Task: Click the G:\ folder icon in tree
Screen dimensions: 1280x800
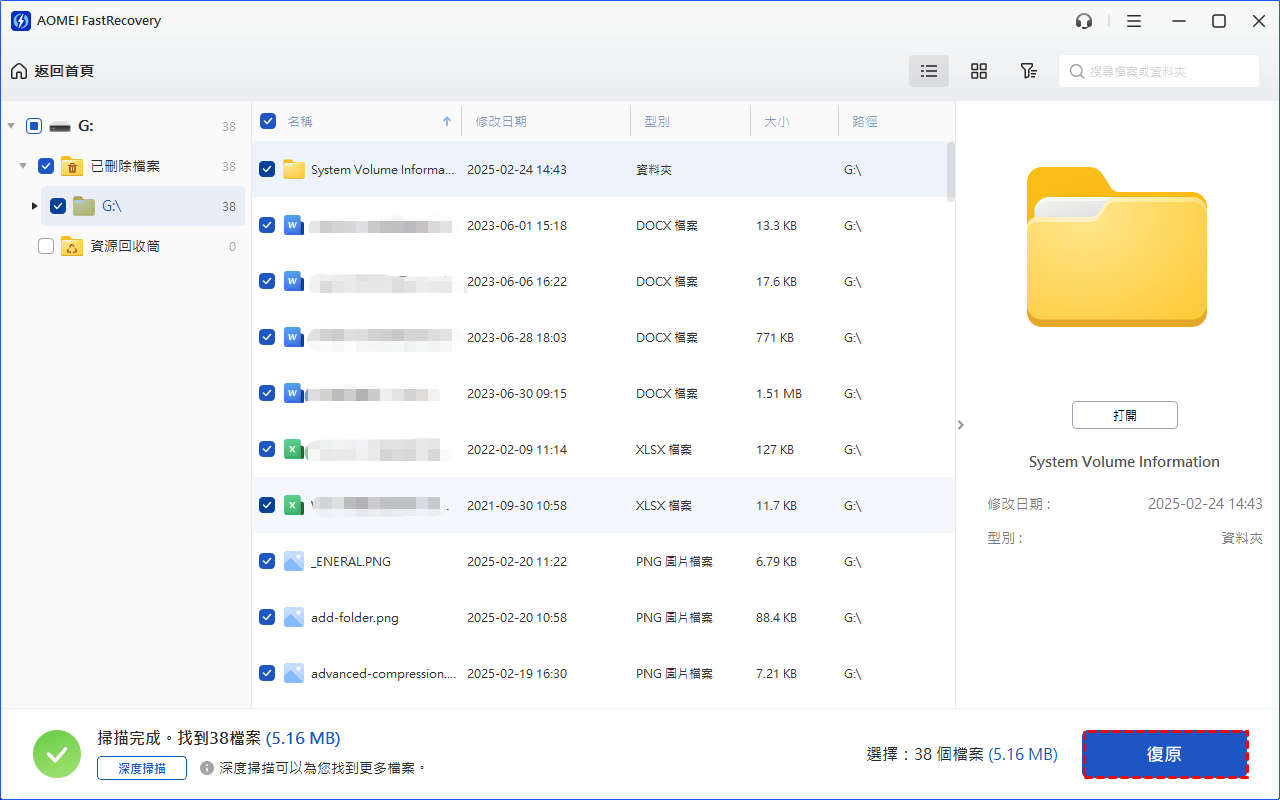Action: coord(84,206)
